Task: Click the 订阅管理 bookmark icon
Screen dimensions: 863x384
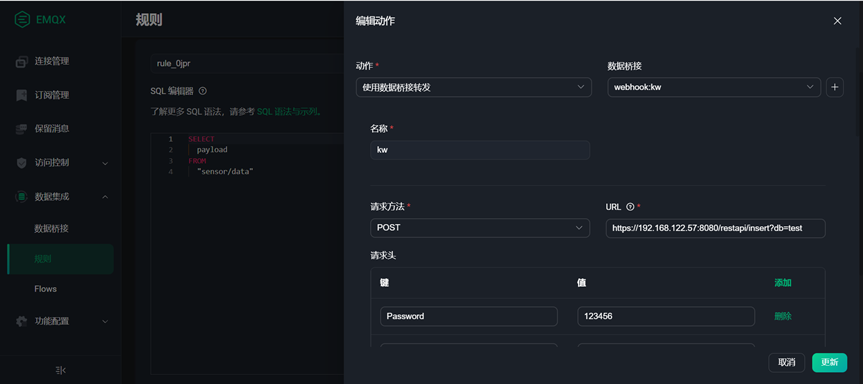Action: [x=21, y=95]
